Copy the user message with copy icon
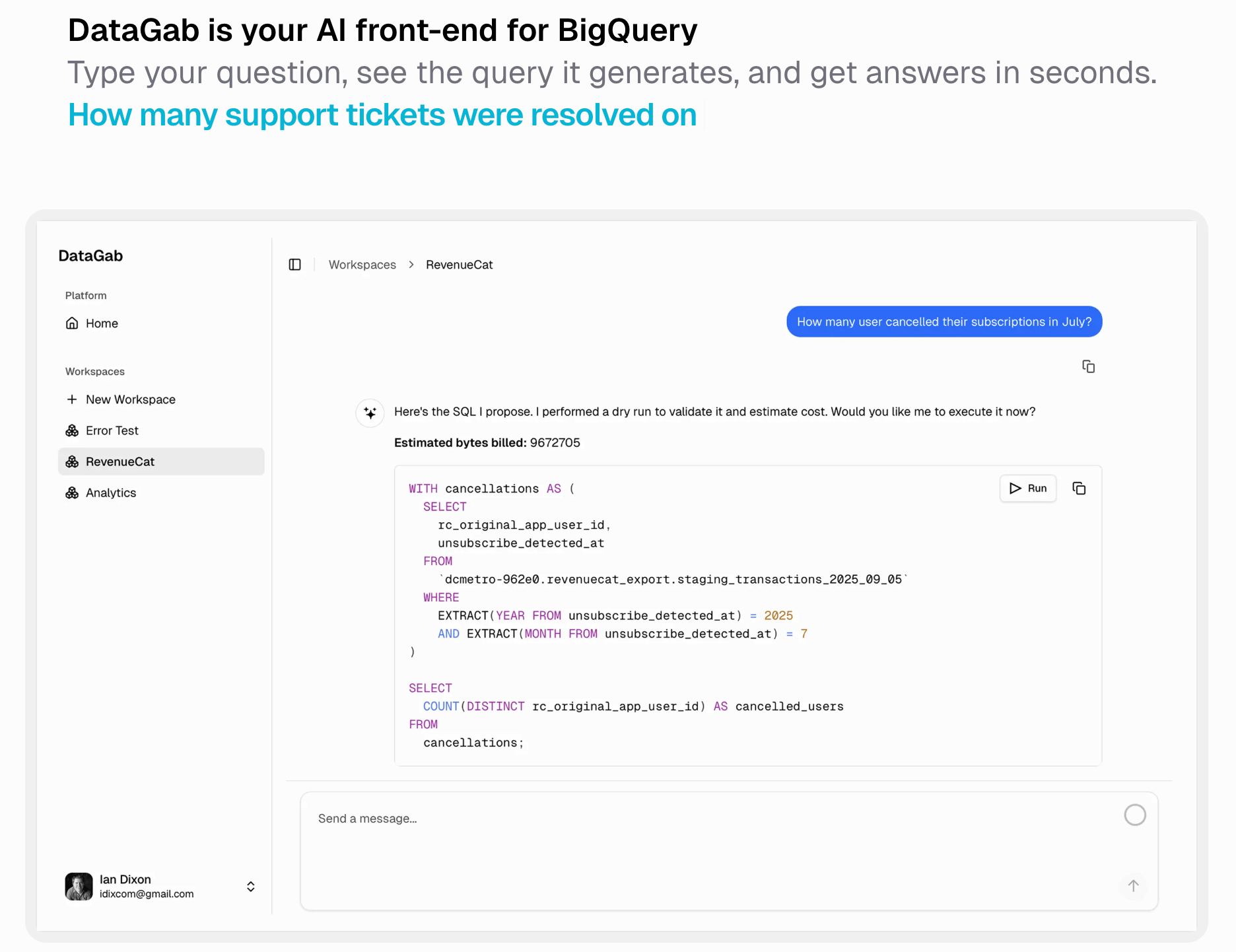The image size is (1236, 952). [1088, 366]
